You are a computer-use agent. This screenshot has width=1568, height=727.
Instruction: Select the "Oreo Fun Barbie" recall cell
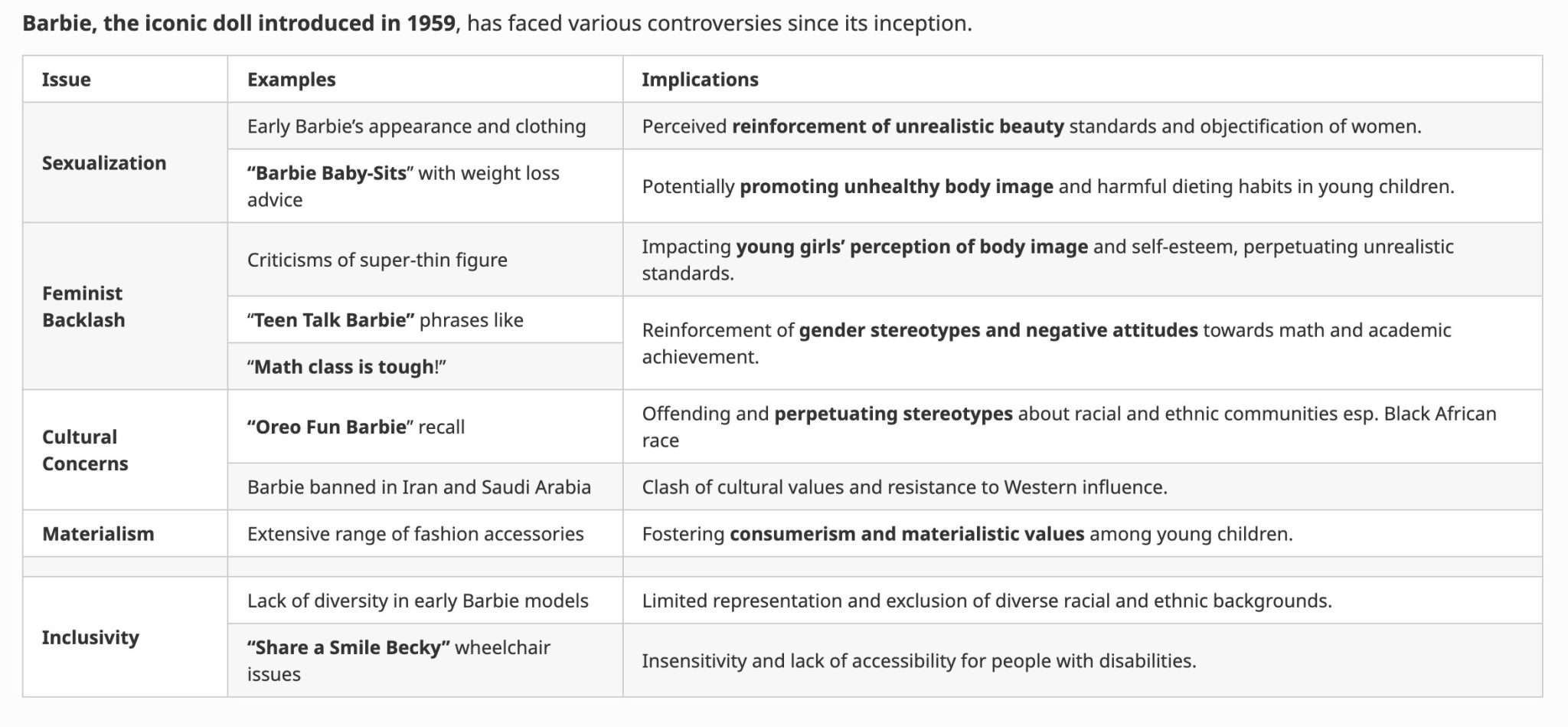(355, 427)
